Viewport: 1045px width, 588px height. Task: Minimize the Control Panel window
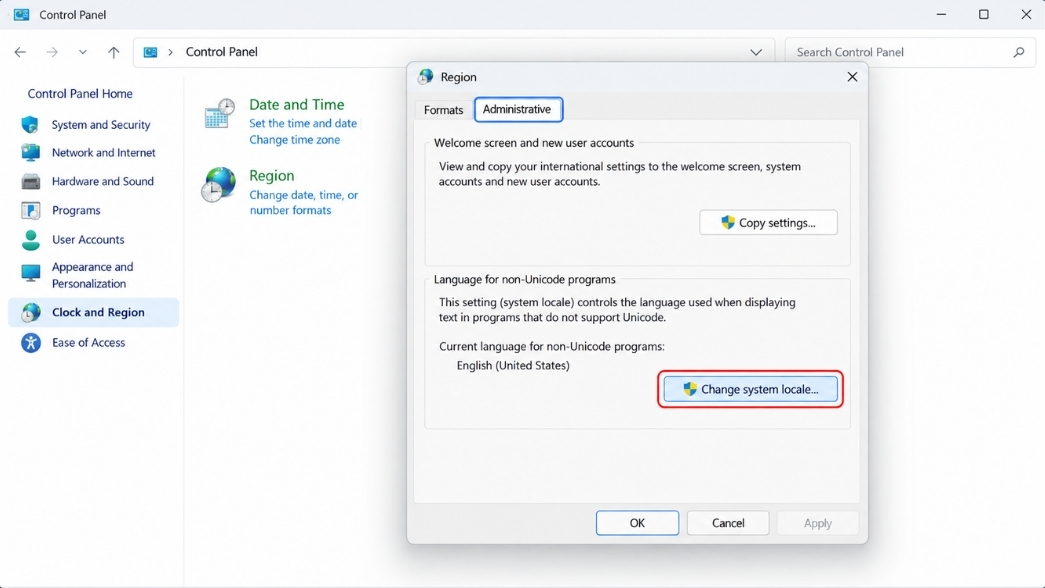pos(941,15)
